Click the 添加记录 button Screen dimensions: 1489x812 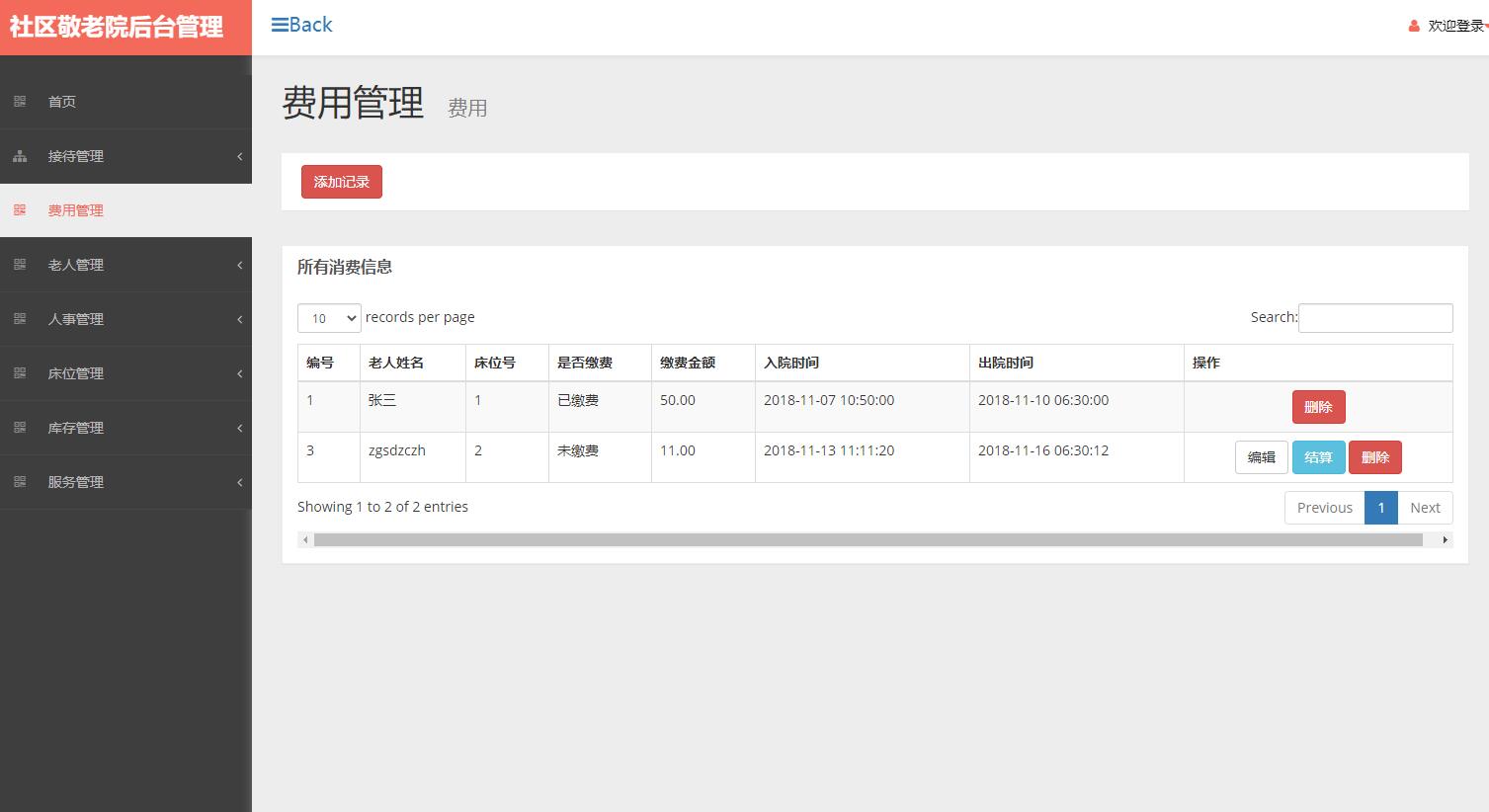[340, 181]
